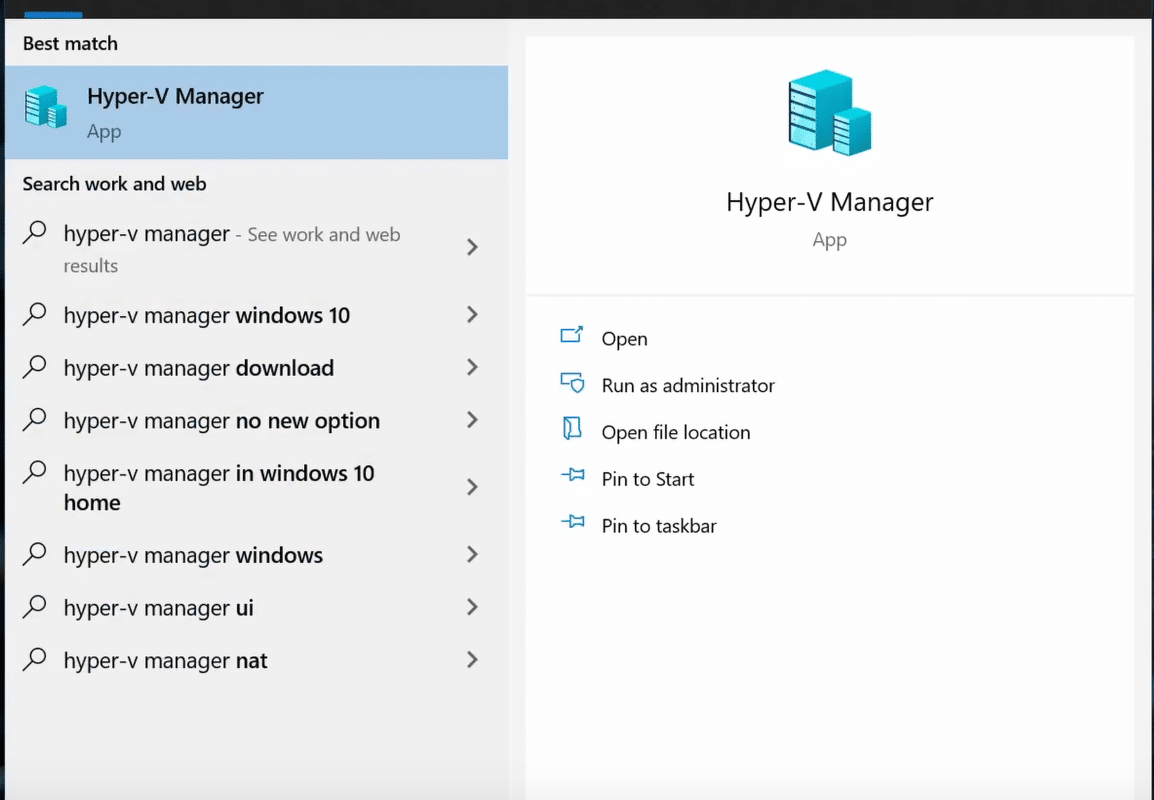Click magnifier icon beside 'hyper-v manager windows 10'
The width and height of the screenshot is (1154, 800).
tap(35, 314)
